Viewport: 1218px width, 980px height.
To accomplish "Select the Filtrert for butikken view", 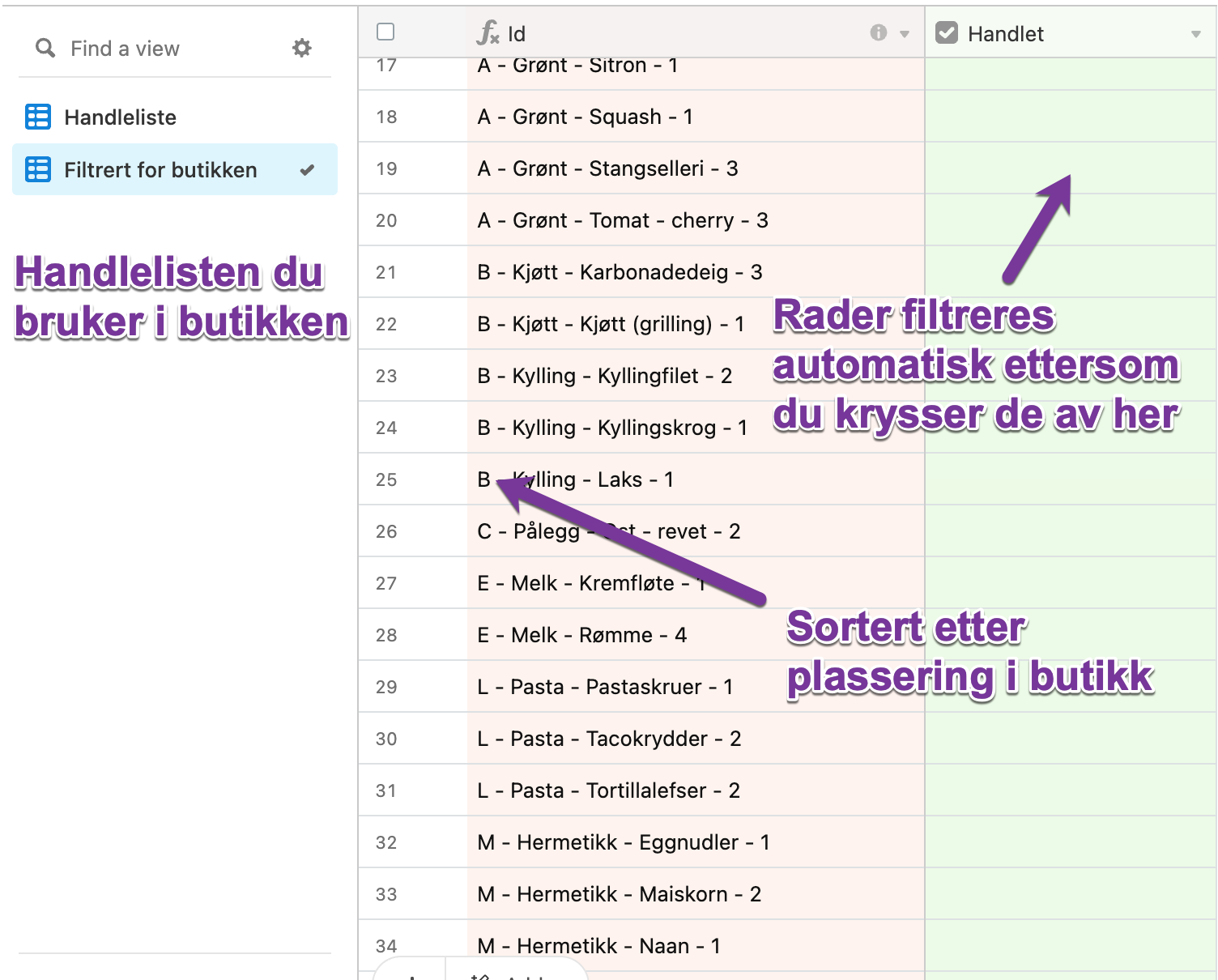I will pos(175,169).
